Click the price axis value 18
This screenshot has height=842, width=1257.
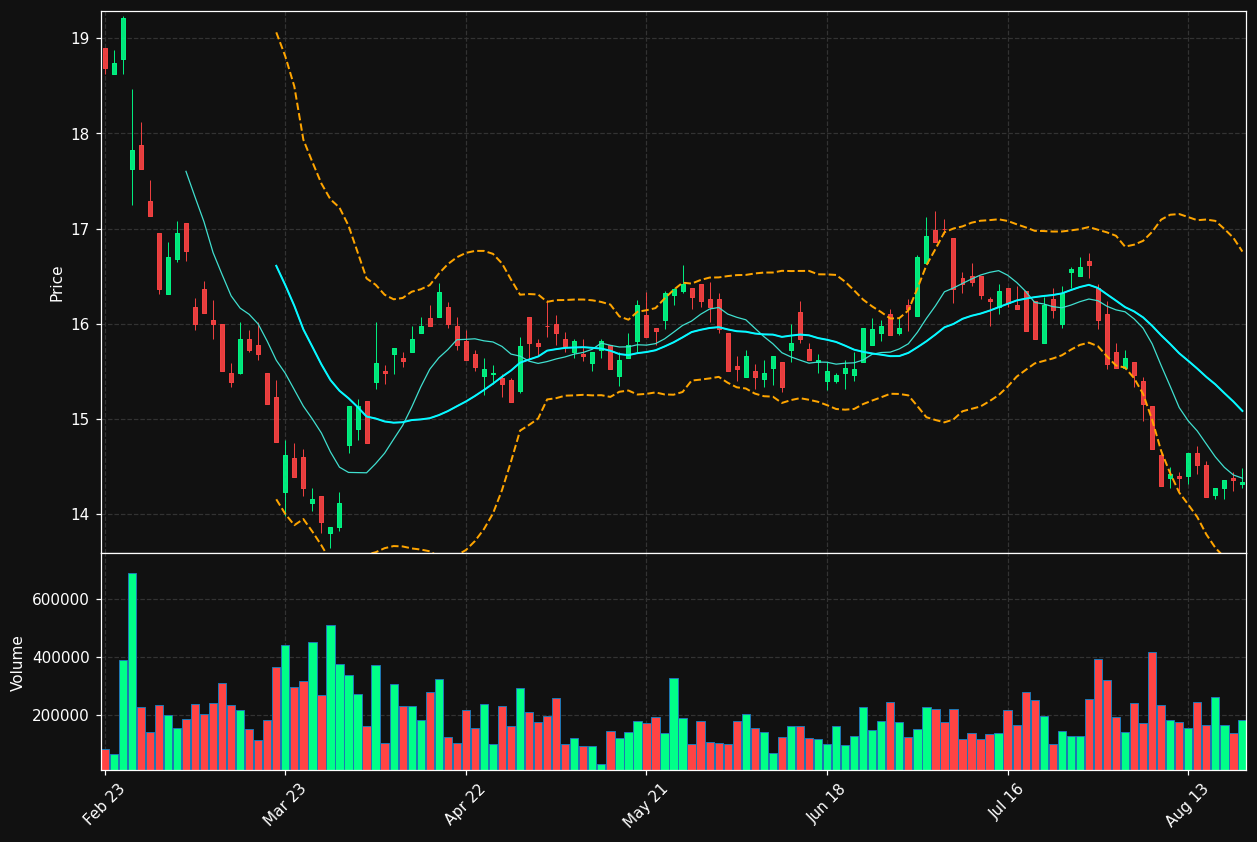click(x=80, y=134)
